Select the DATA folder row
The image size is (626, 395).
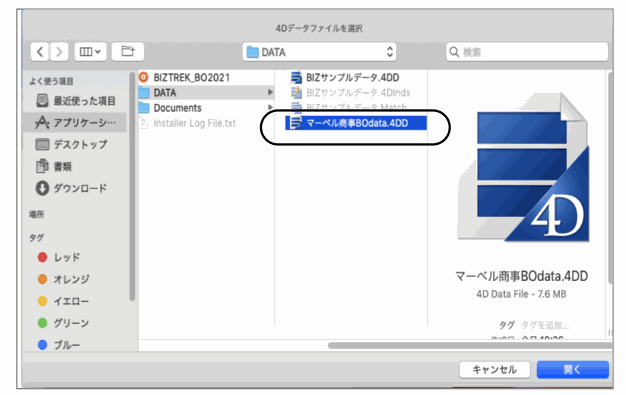click(206, 93)
